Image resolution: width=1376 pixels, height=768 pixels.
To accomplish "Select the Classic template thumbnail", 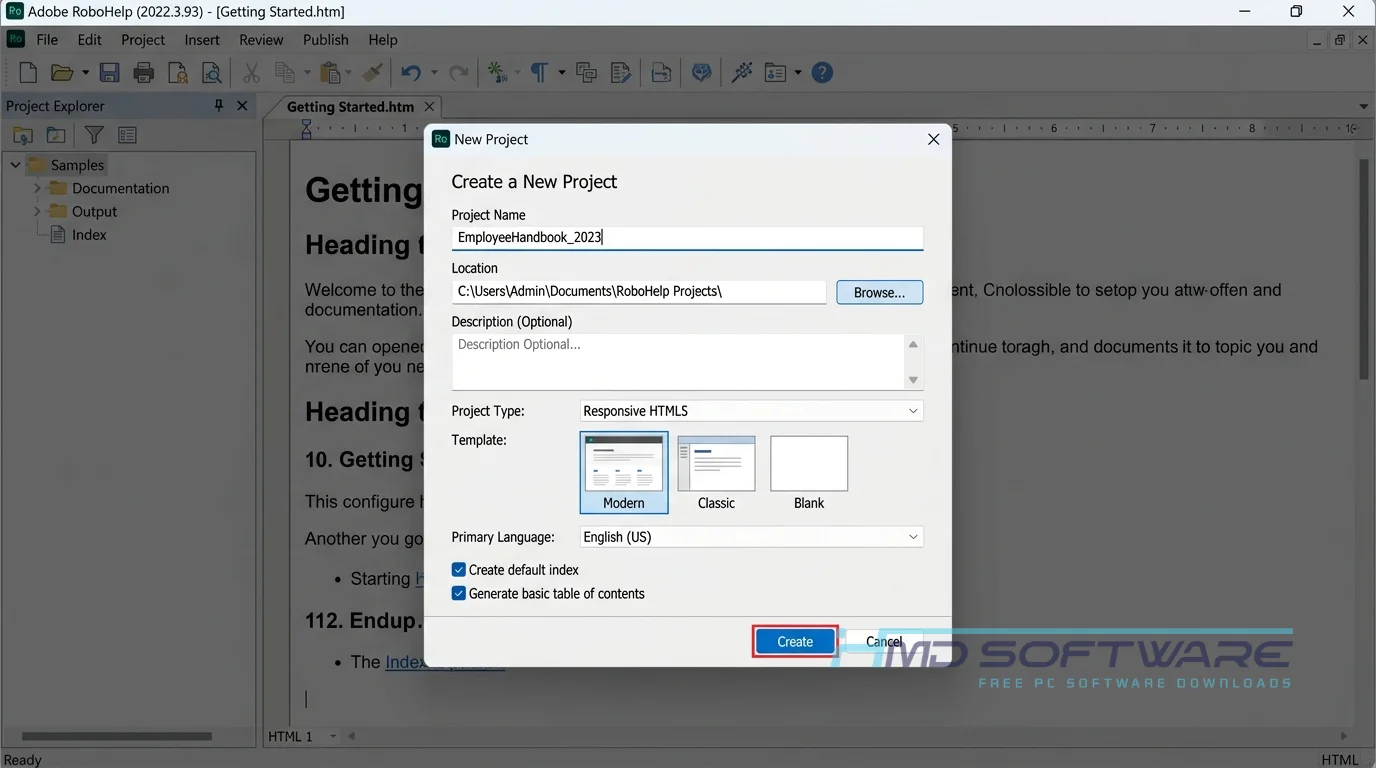I will pyautogui.click(x=716, y=472).
